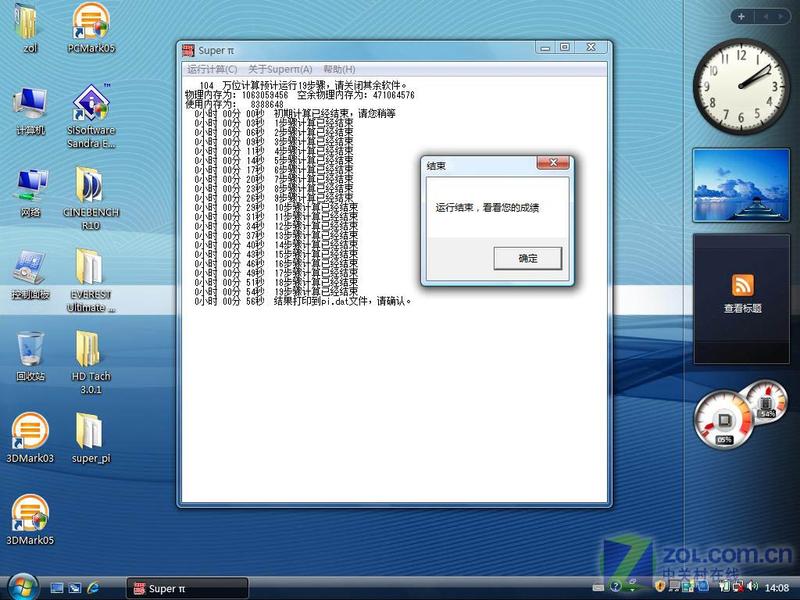Click the security shield tray icon

(x=660, y=587)
